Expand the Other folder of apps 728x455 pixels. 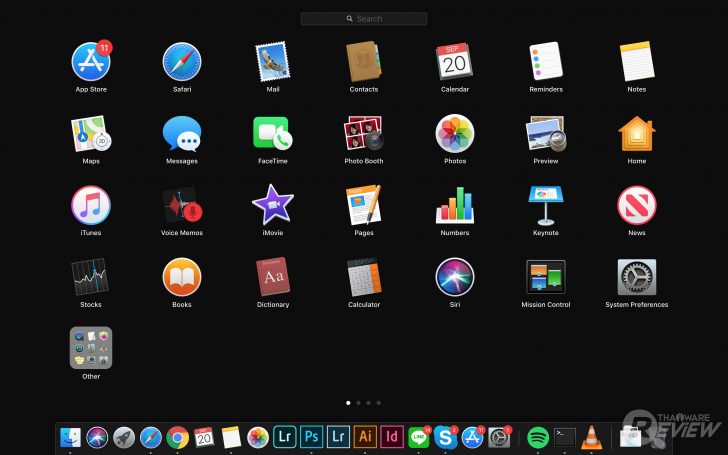coord(91,348)
